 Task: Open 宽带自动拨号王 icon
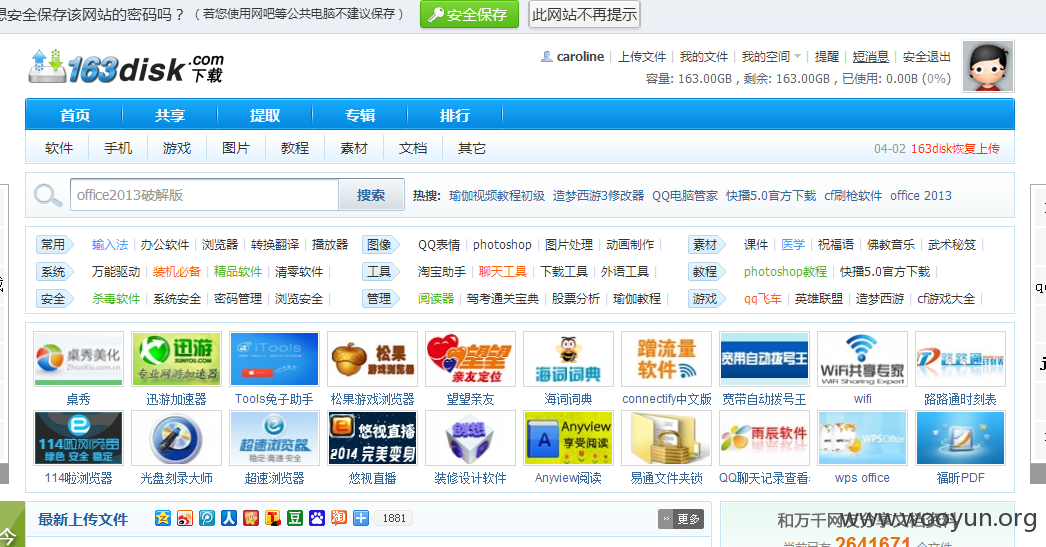[764, 359]
